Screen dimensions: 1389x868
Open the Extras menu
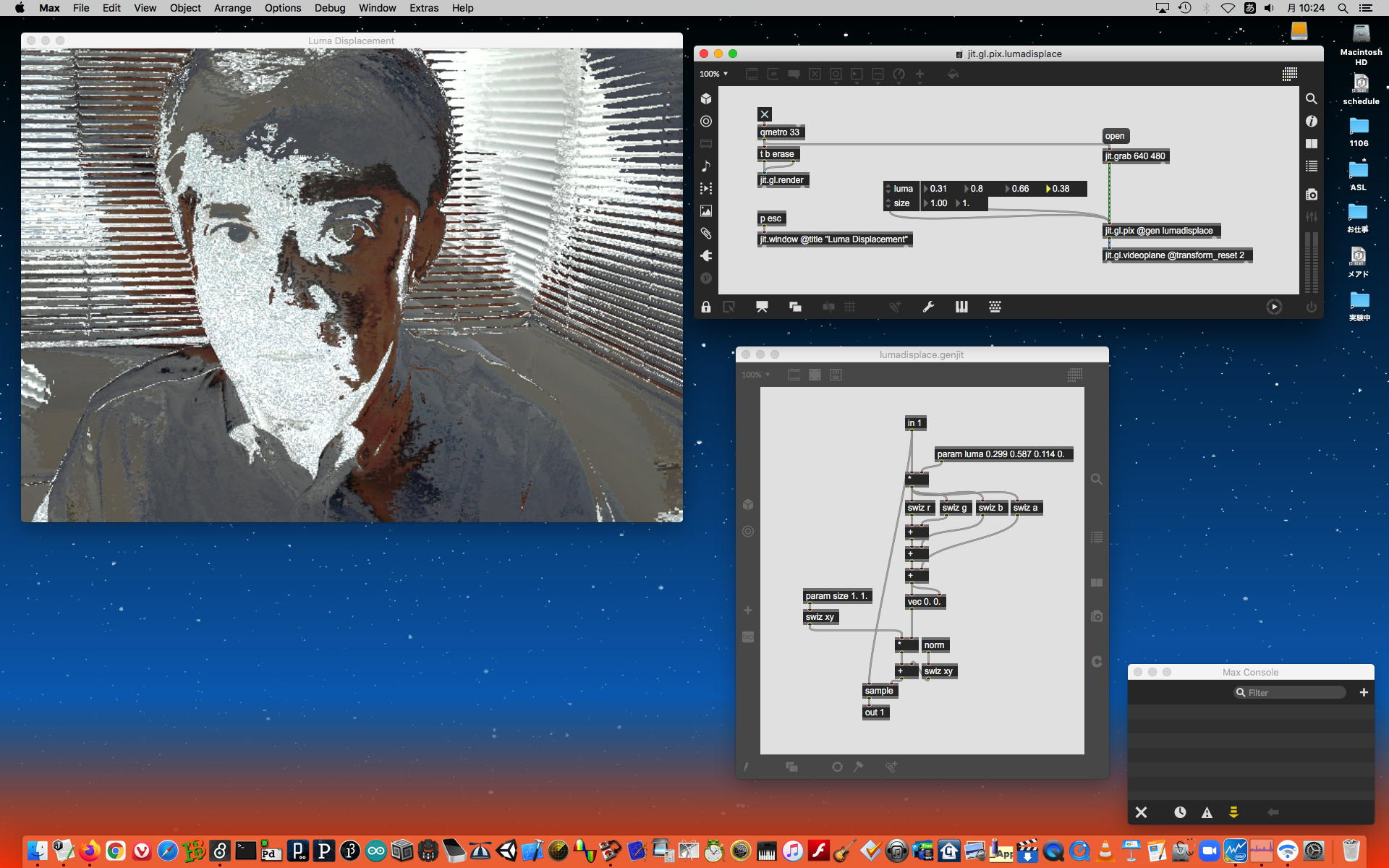(423, 8)
